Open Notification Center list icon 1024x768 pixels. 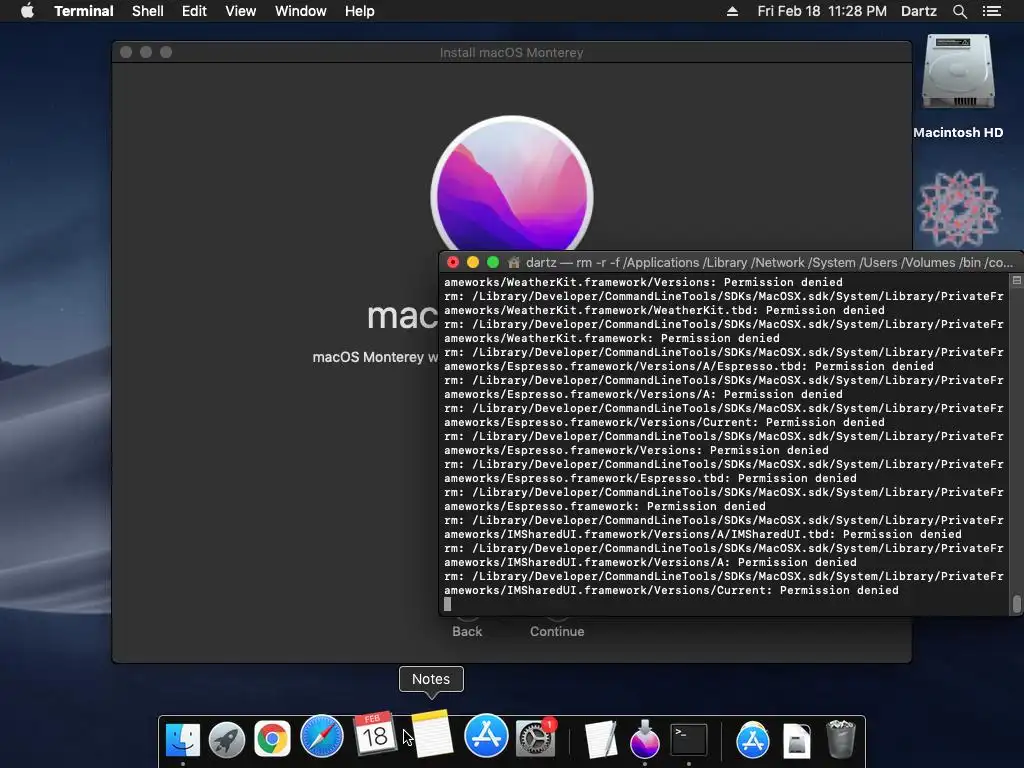[x=991, y=11]
